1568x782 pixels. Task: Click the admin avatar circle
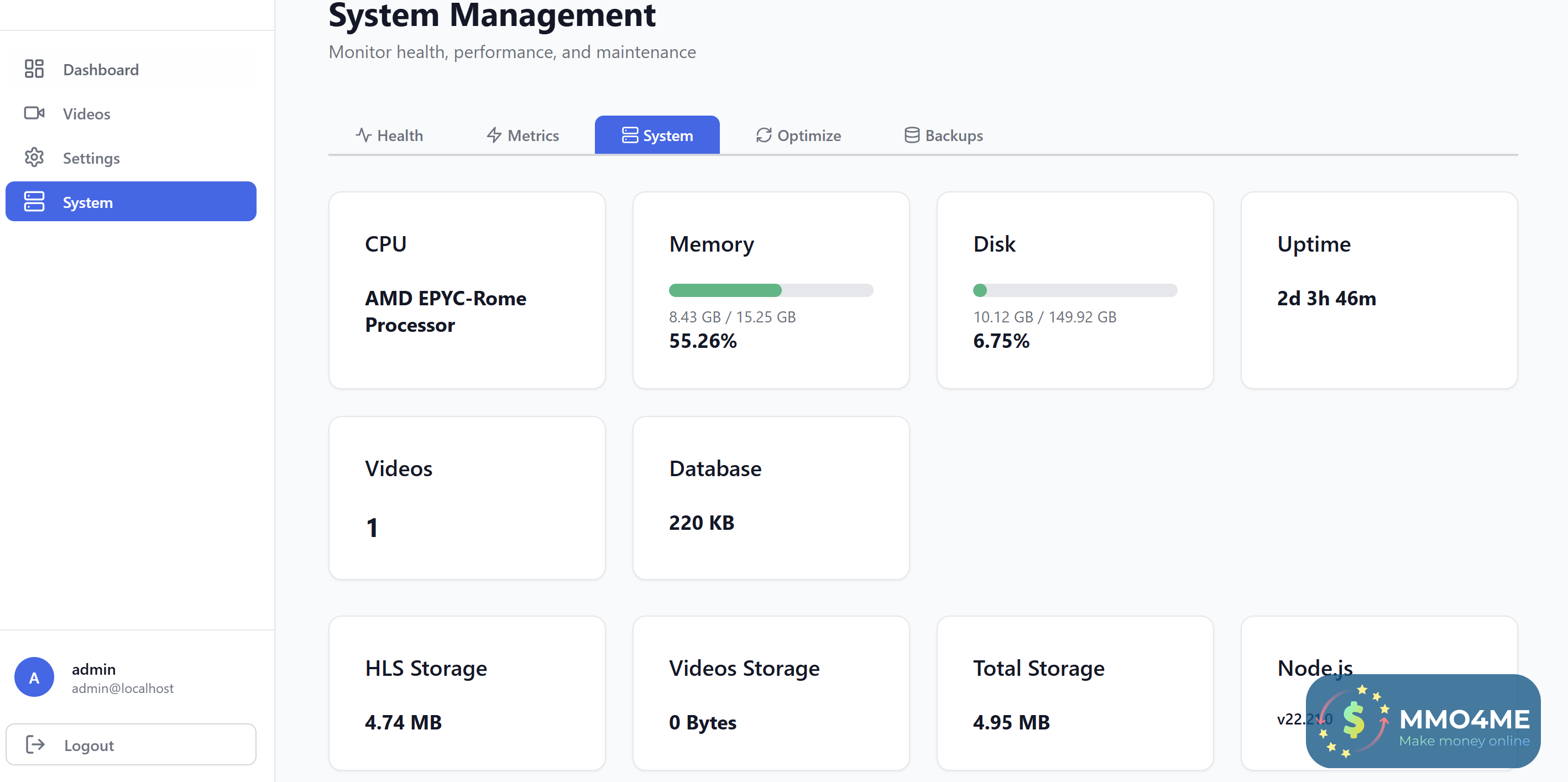click(34, 676)
